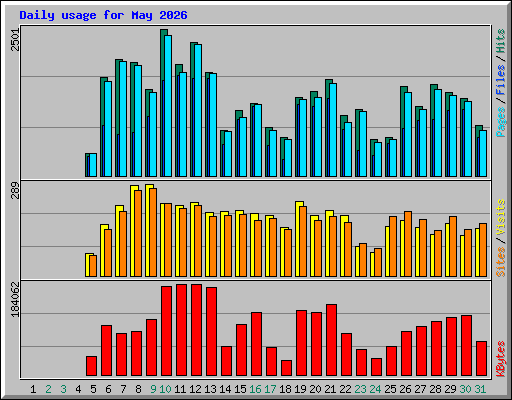Click day 6 on the x-axis
Viewport: 512px width, 400px height.
pyautogui.click(x=108, y=389)
